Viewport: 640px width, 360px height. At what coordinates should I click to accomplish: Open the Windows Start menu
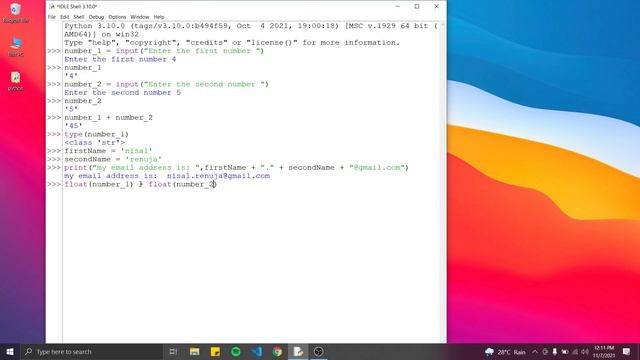coord(10,351)
